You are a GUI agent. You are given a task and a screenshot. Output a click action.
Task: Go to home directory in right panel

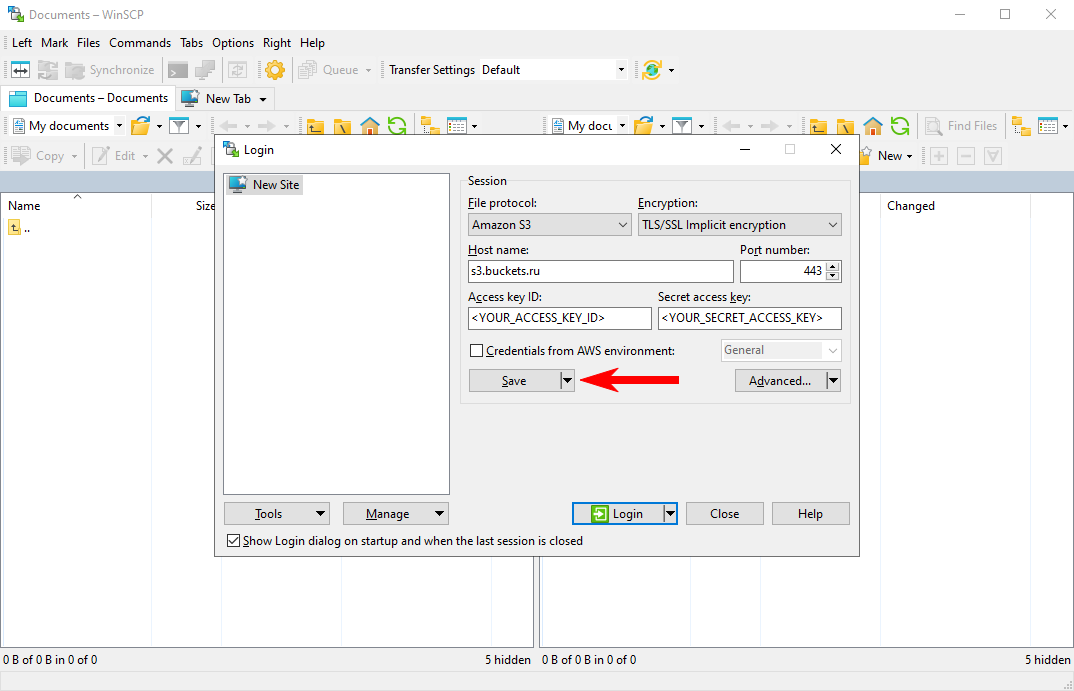point(873,126)
